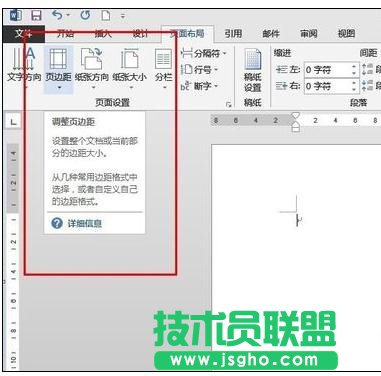Click the right indent 右 input field

pyautogui.click(x=327, y=86)
